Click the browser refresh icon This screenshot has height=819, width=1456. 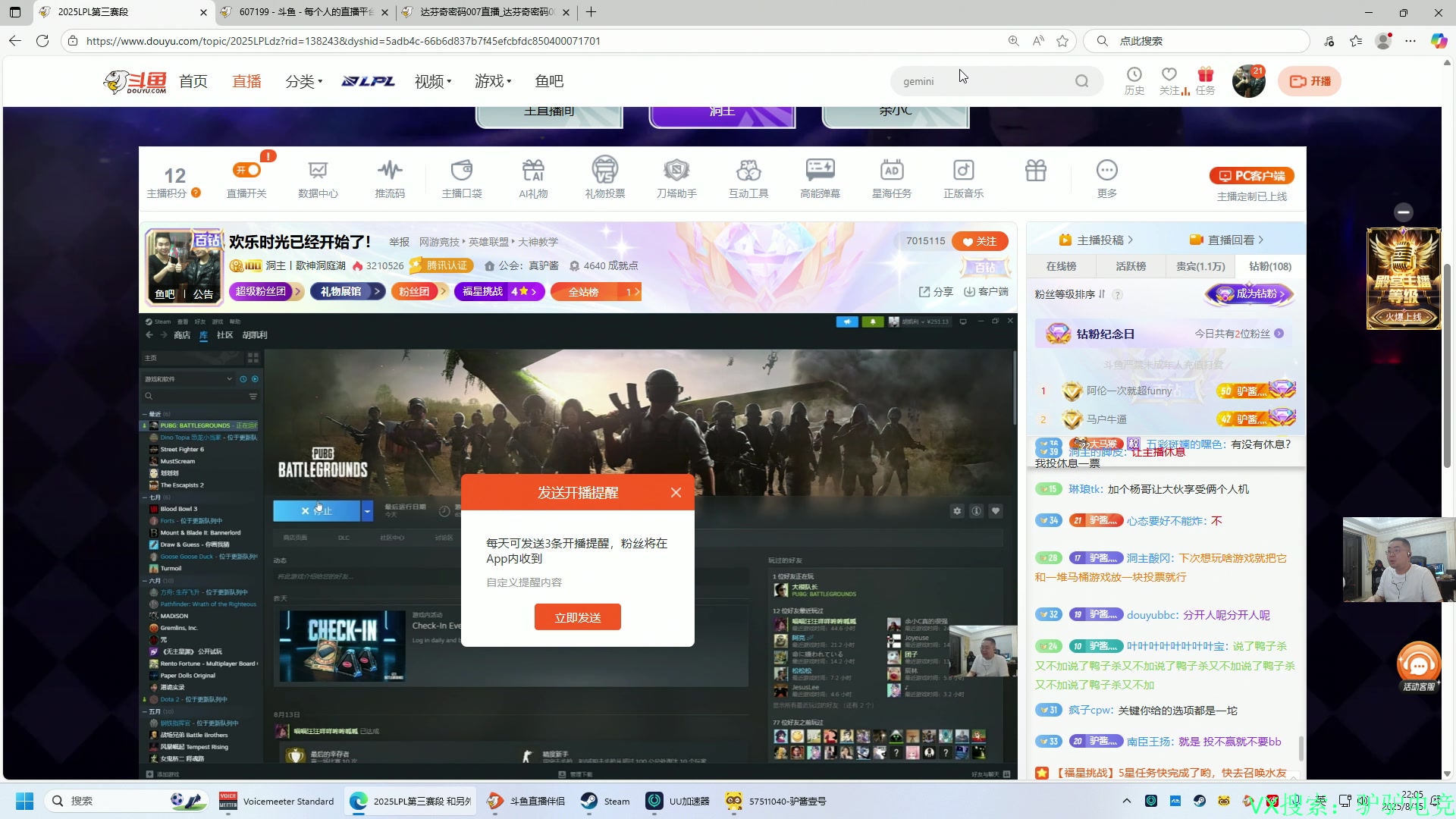tap(42, 41)
